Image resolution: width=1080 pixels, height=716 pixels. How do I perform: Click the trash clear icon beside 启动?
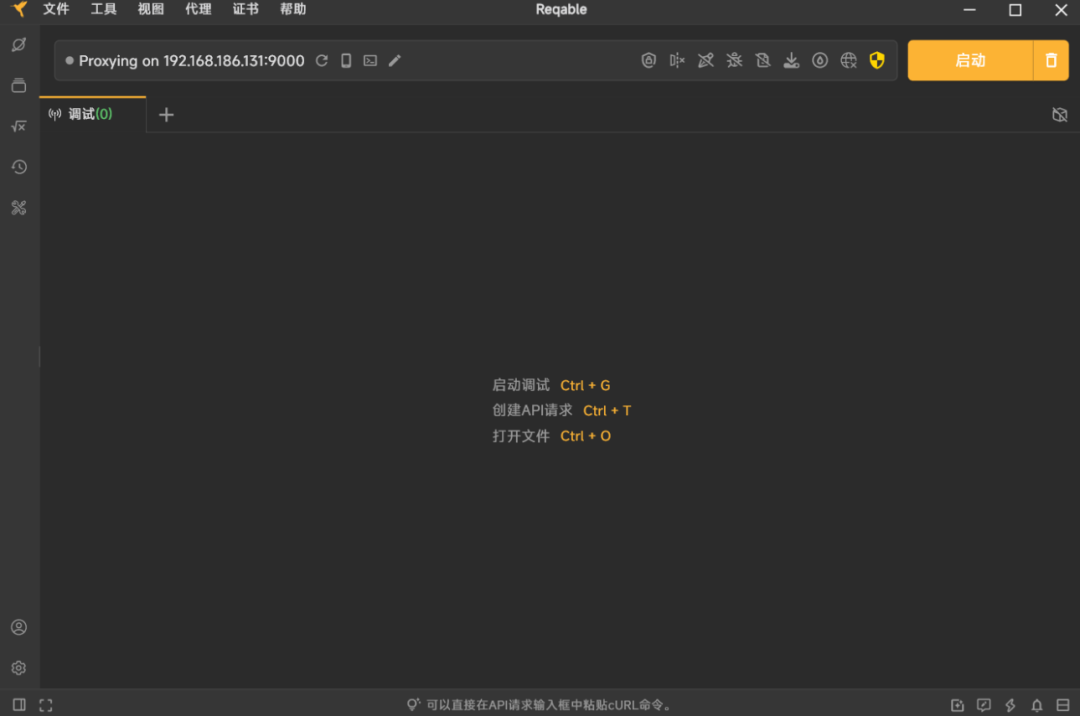click(1051, 61)
